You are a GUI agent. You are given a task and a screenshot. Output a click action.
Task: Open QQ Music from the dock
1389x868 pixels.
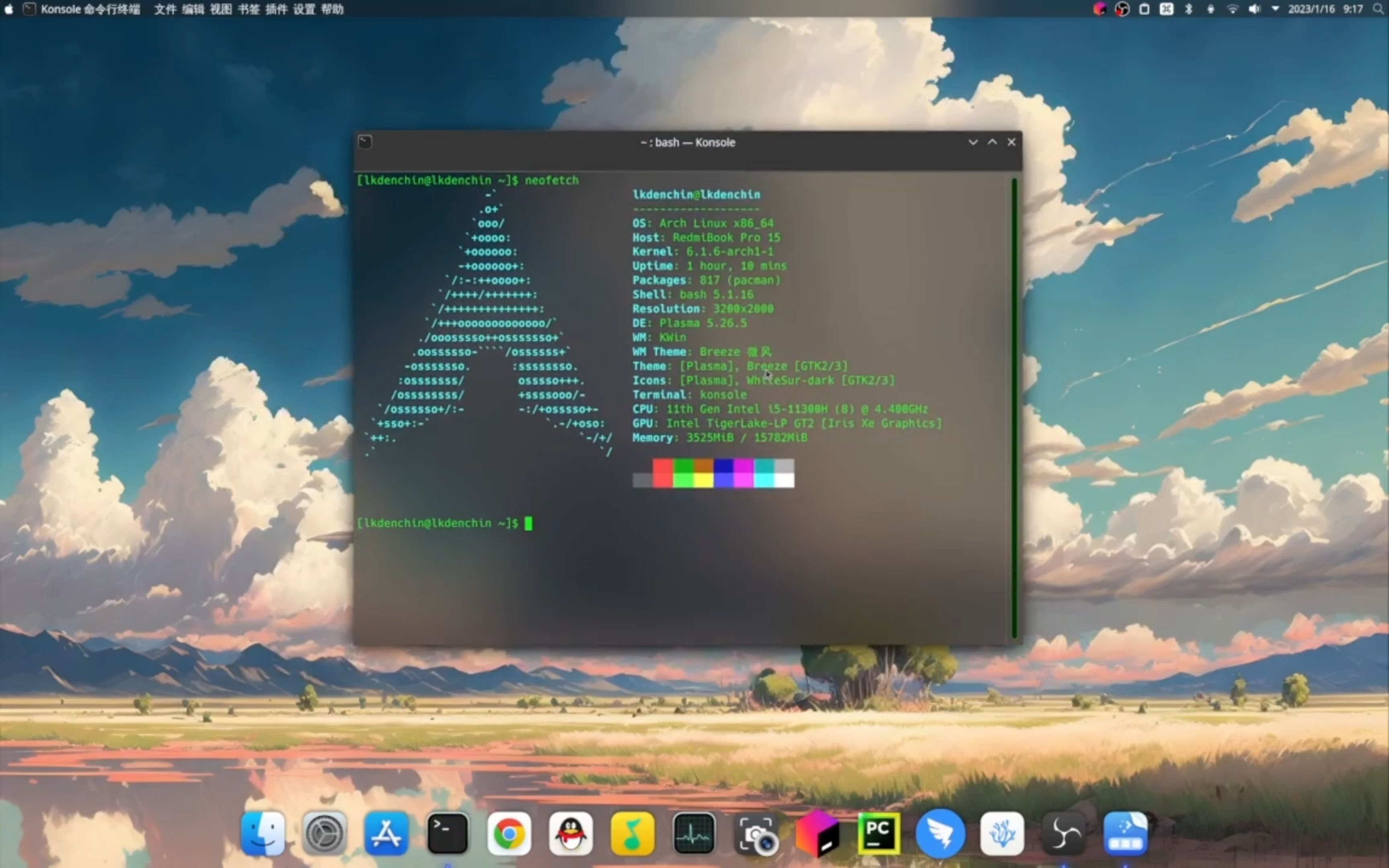(x=632, y=833)
